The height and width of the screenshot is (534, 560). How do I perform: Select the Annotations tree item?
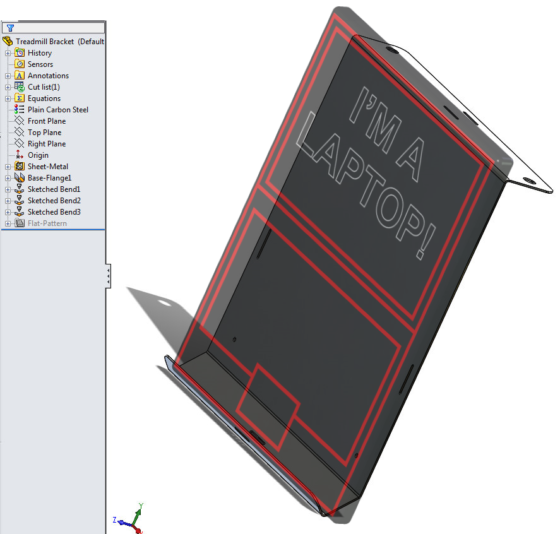[x=48, y=75]
